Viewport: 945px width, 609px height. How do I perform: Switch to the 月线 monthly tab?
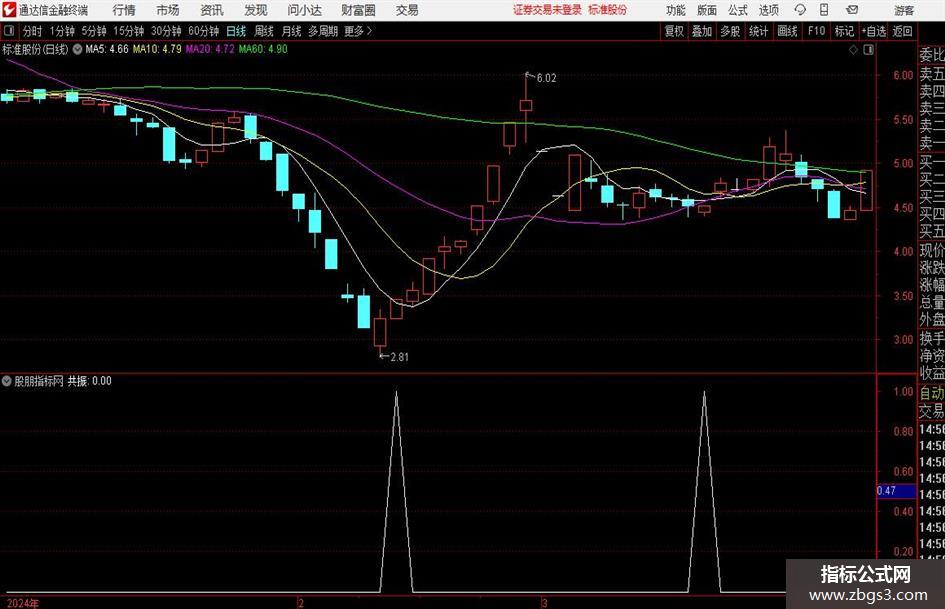coord(292,31)
